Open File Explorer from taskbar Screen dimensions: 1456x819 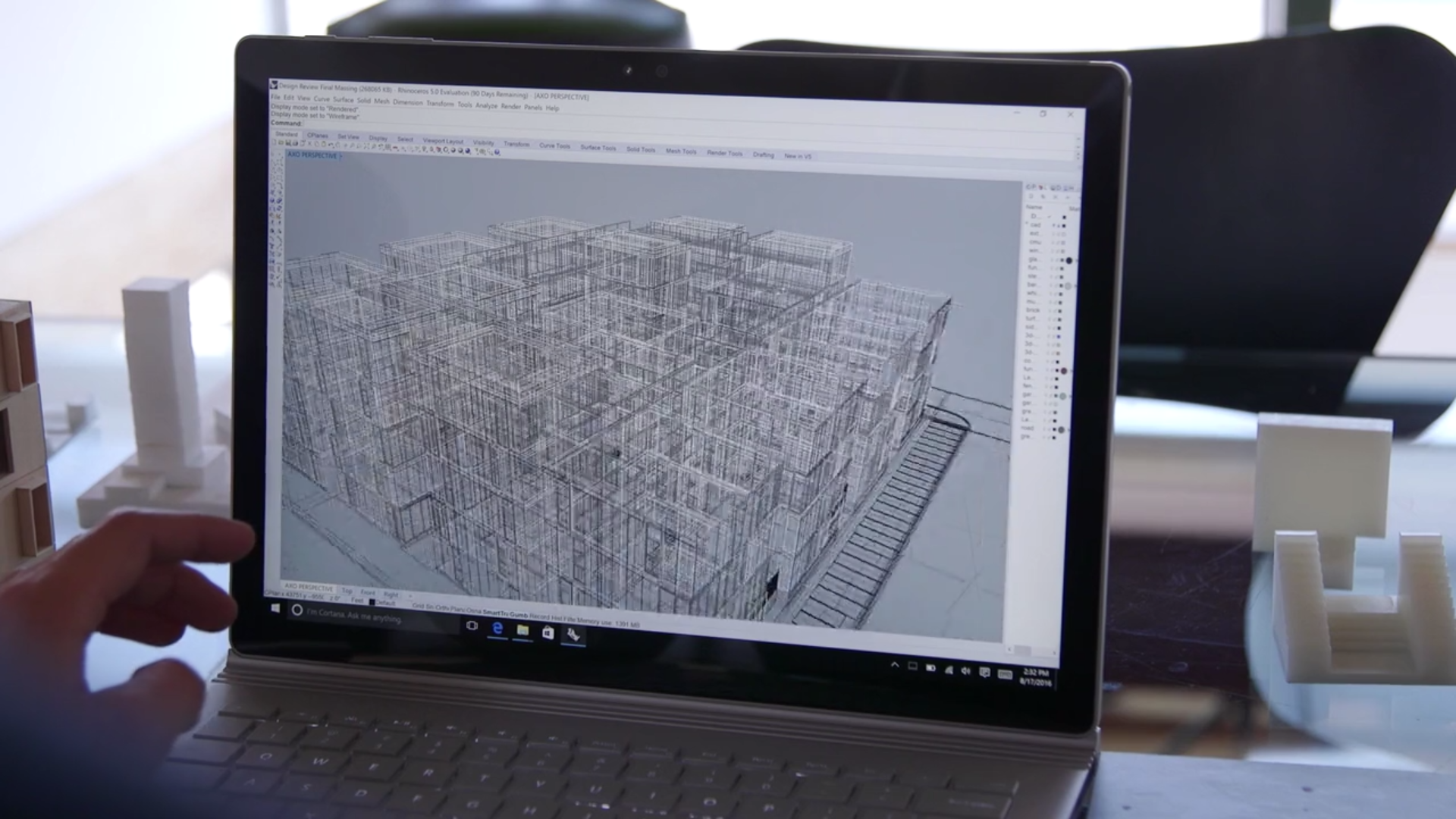coord(522,631)
